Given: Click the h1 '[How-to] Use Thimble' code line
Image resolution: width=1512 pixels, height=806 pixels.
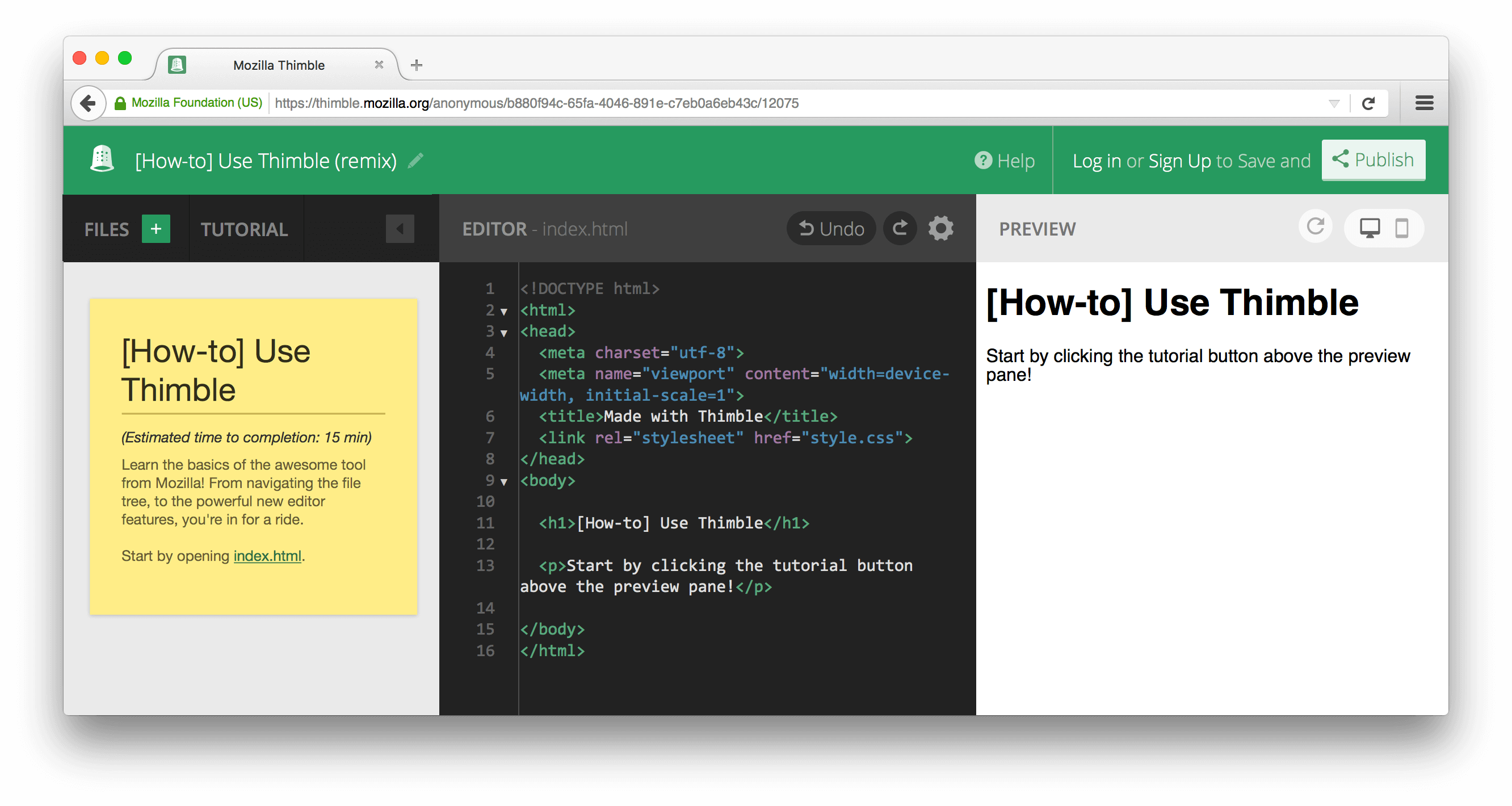Looking at the screenshot, I should point(674,522).
